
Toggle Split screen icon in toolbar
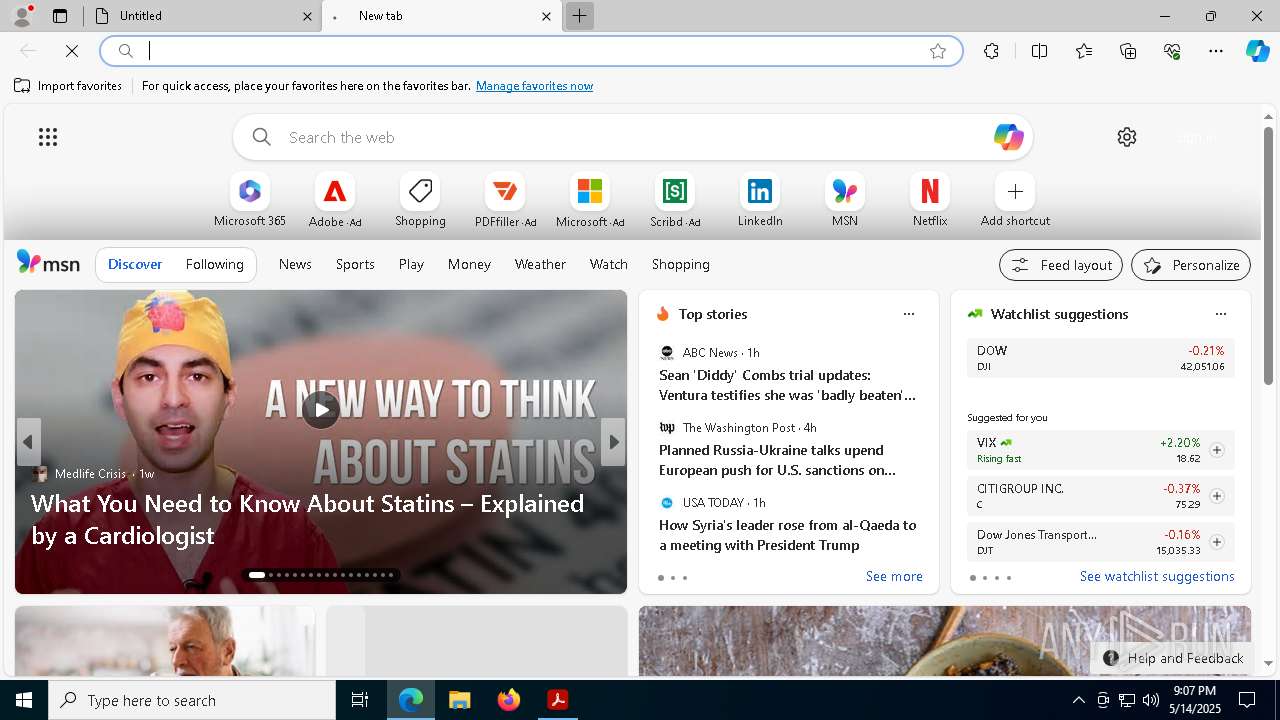(x=1039, y=51)
